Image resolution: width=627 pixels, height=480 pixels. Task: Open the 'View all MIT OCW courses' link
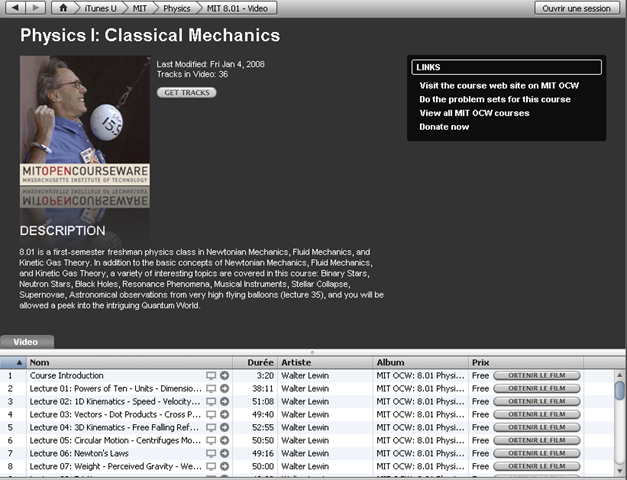click(474, 113)
